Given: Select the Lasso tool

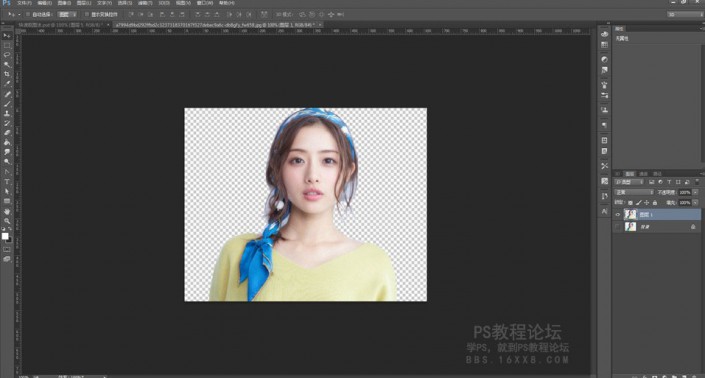Looking at the screenshot, I should tap(7, 55).
